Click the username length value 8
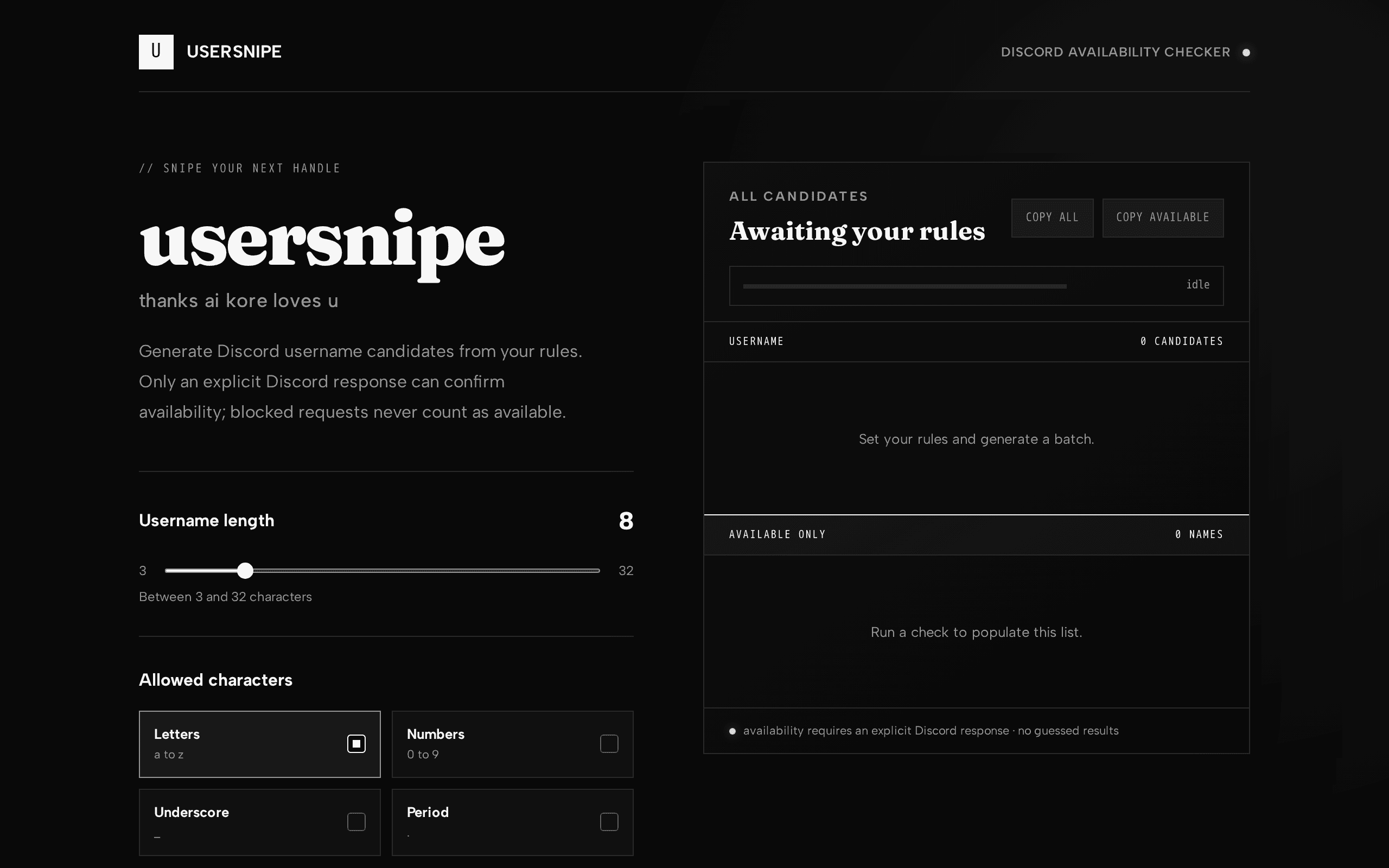This screenshot has width=1389, height=868. click(x=626, y=521)
